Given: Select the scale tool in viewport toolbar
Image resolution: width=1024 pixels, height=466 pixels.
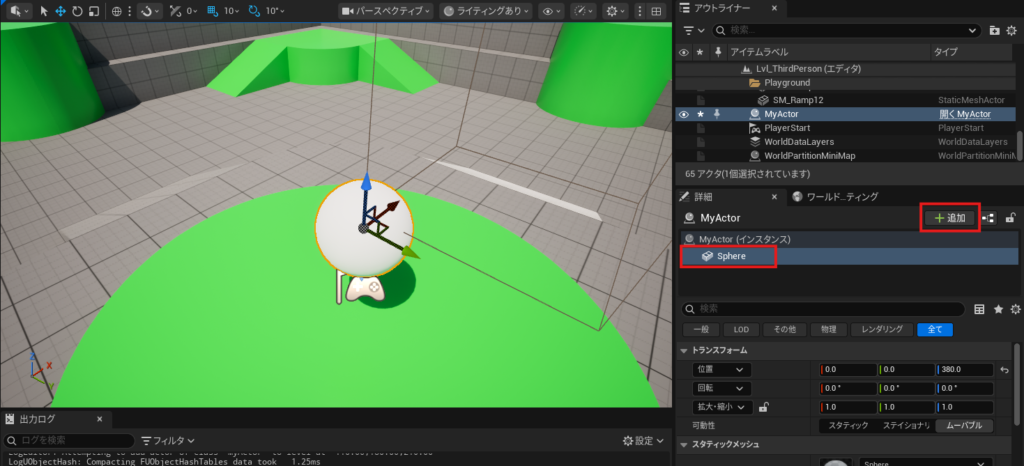Looking at the screenshot, I should (x=93, y=11).
